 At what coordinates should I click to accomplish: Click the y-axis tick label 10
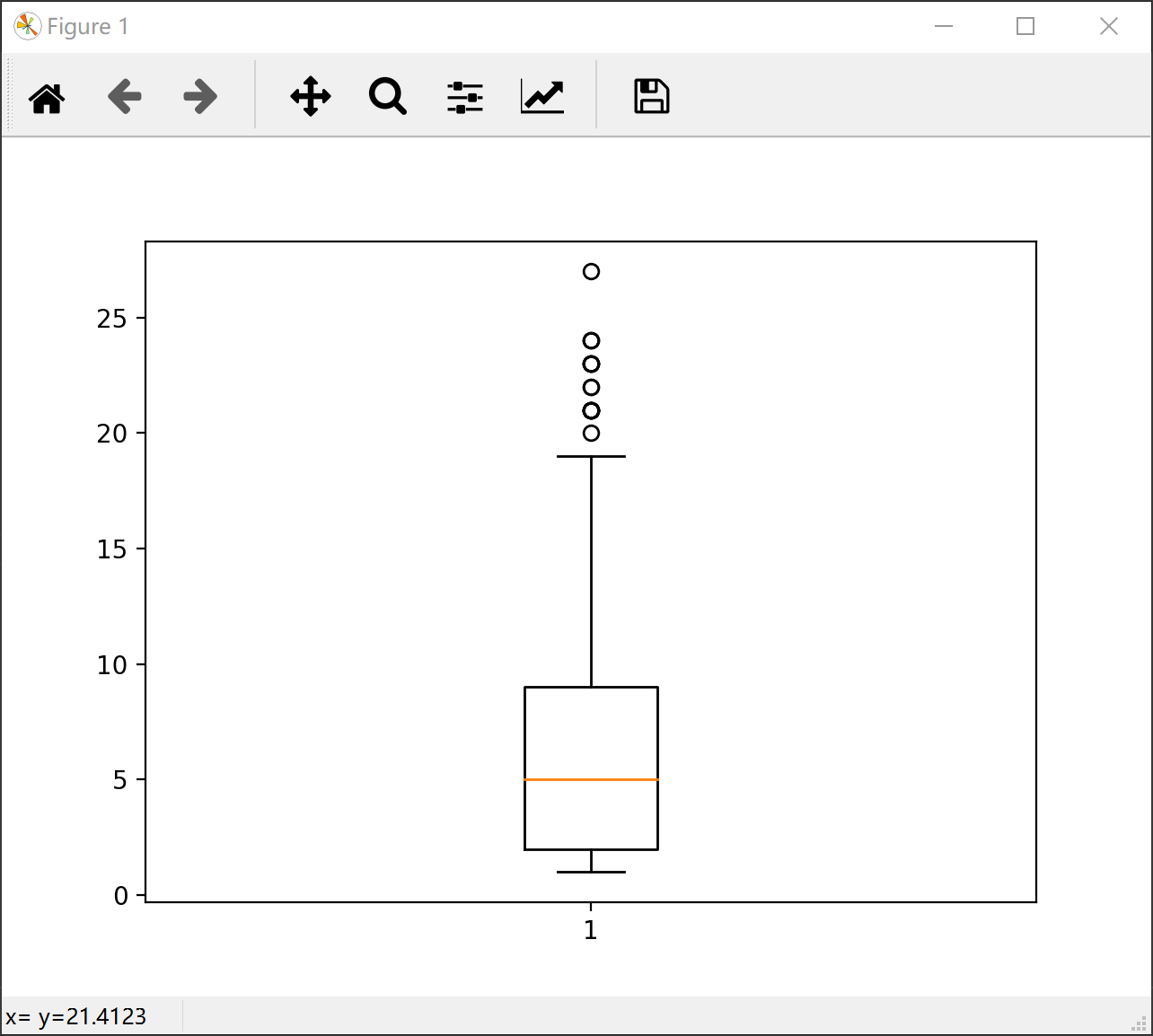click(112, 664)
